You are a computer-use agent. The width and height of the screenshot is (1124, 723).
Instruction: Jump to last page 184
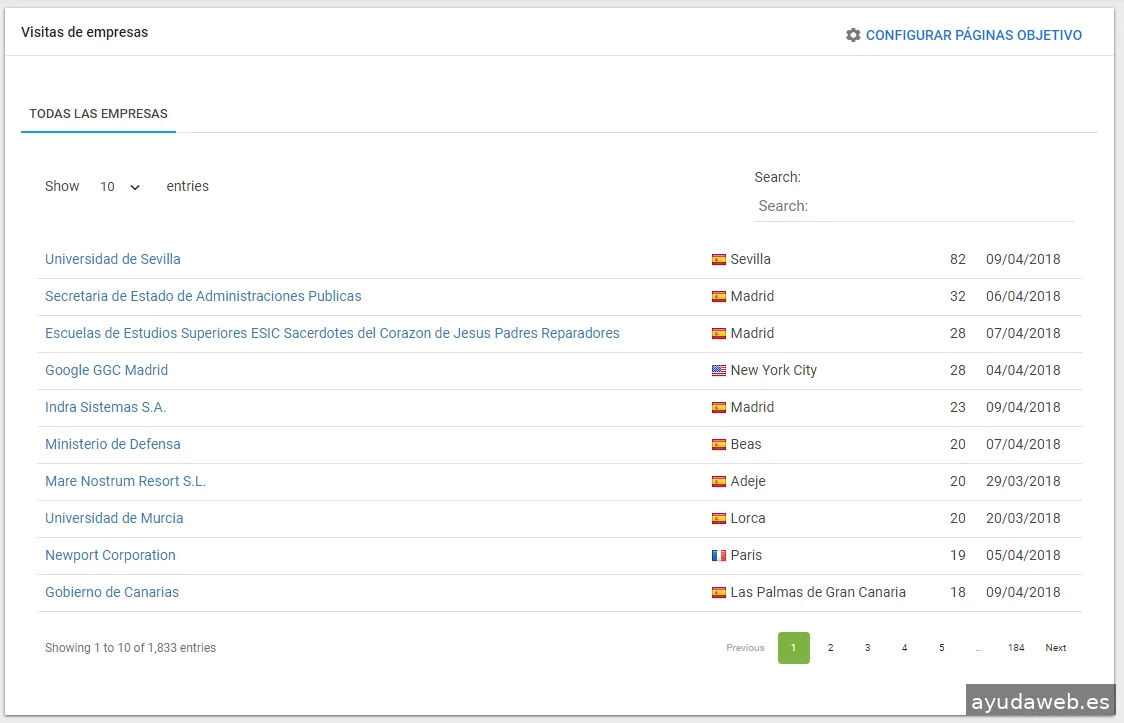pyautogui.click(x=1016, y=648)
